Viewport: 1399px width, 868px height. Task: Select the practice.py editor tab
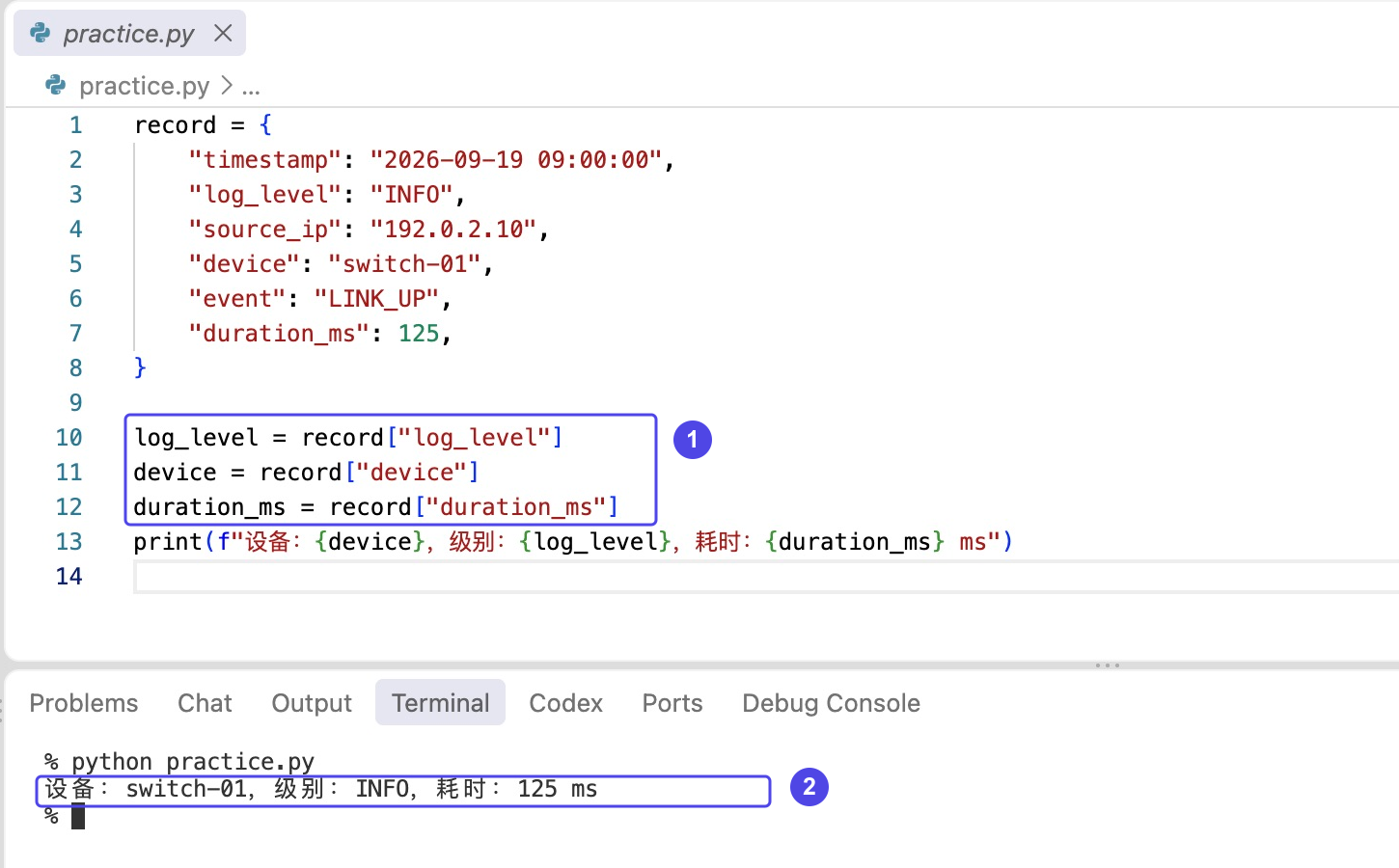(x=129, y=33)
